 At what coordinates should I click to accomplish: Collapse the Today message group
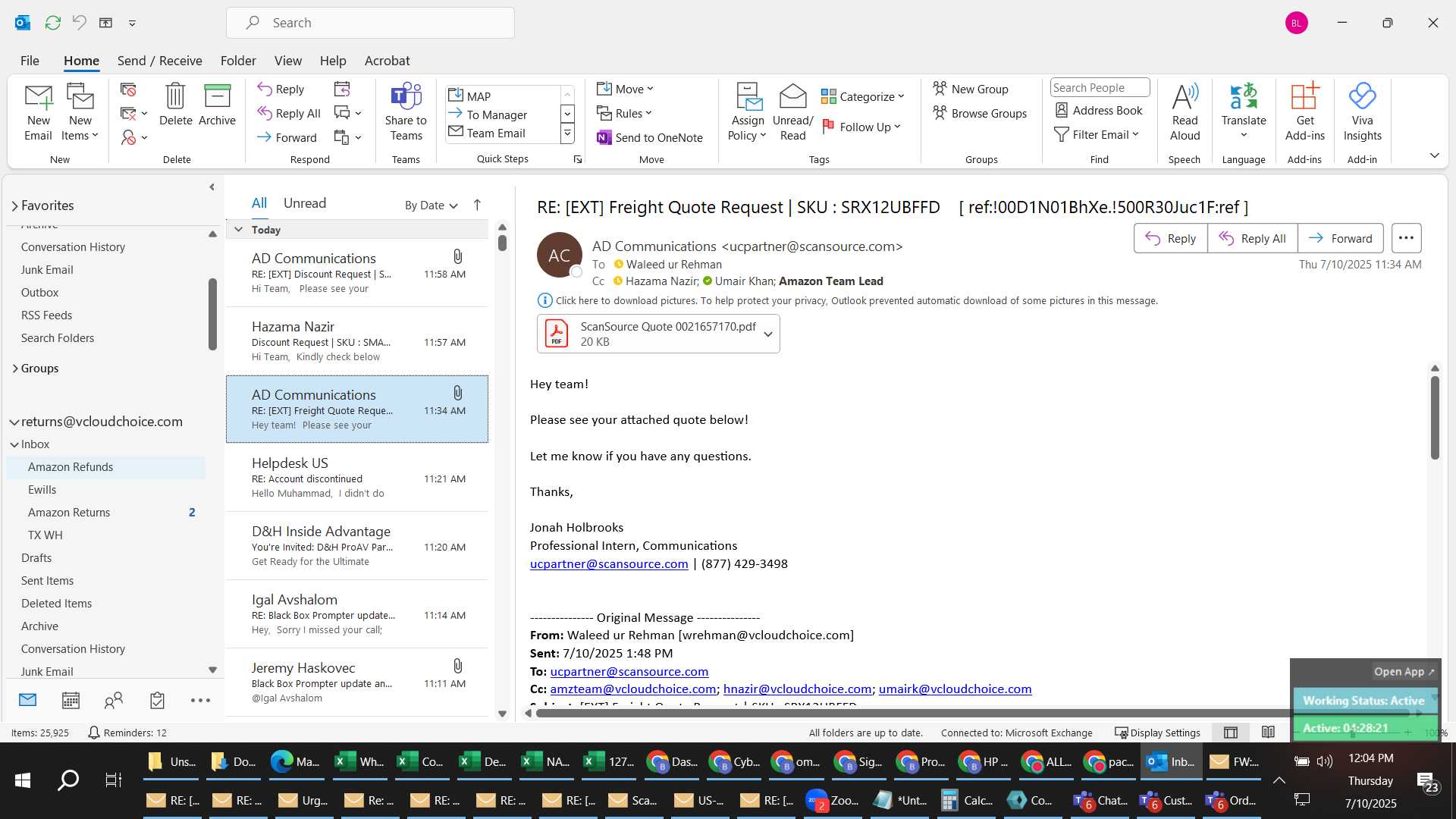pos(238,230)
